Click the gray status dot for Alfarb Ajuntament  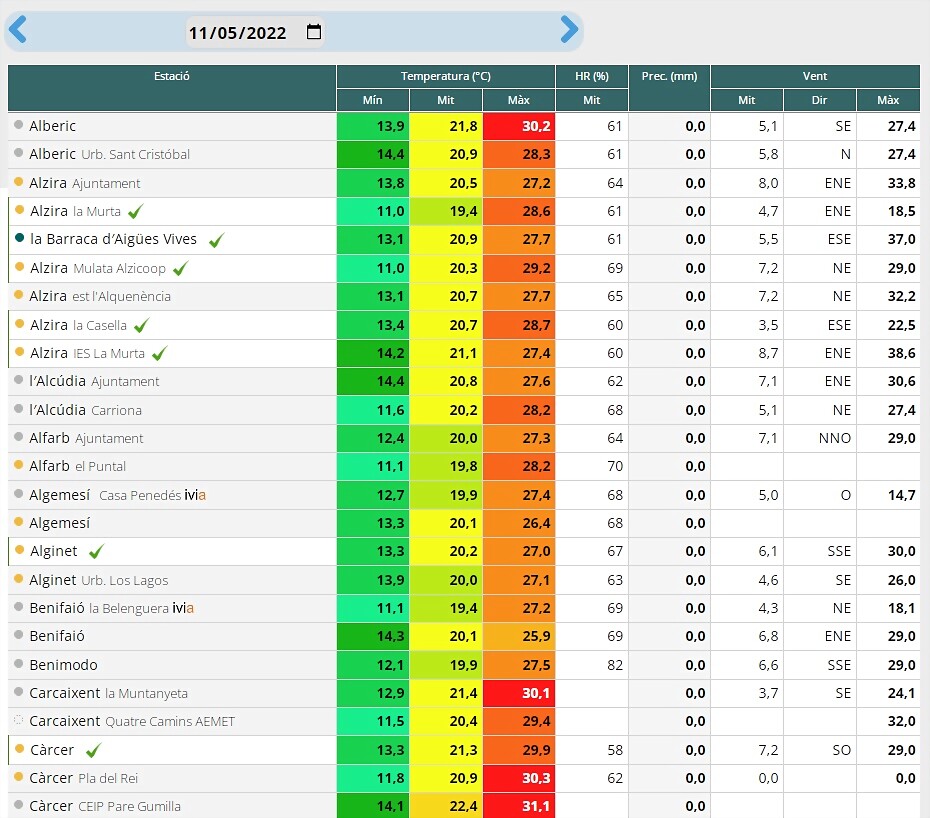[18, 437]
